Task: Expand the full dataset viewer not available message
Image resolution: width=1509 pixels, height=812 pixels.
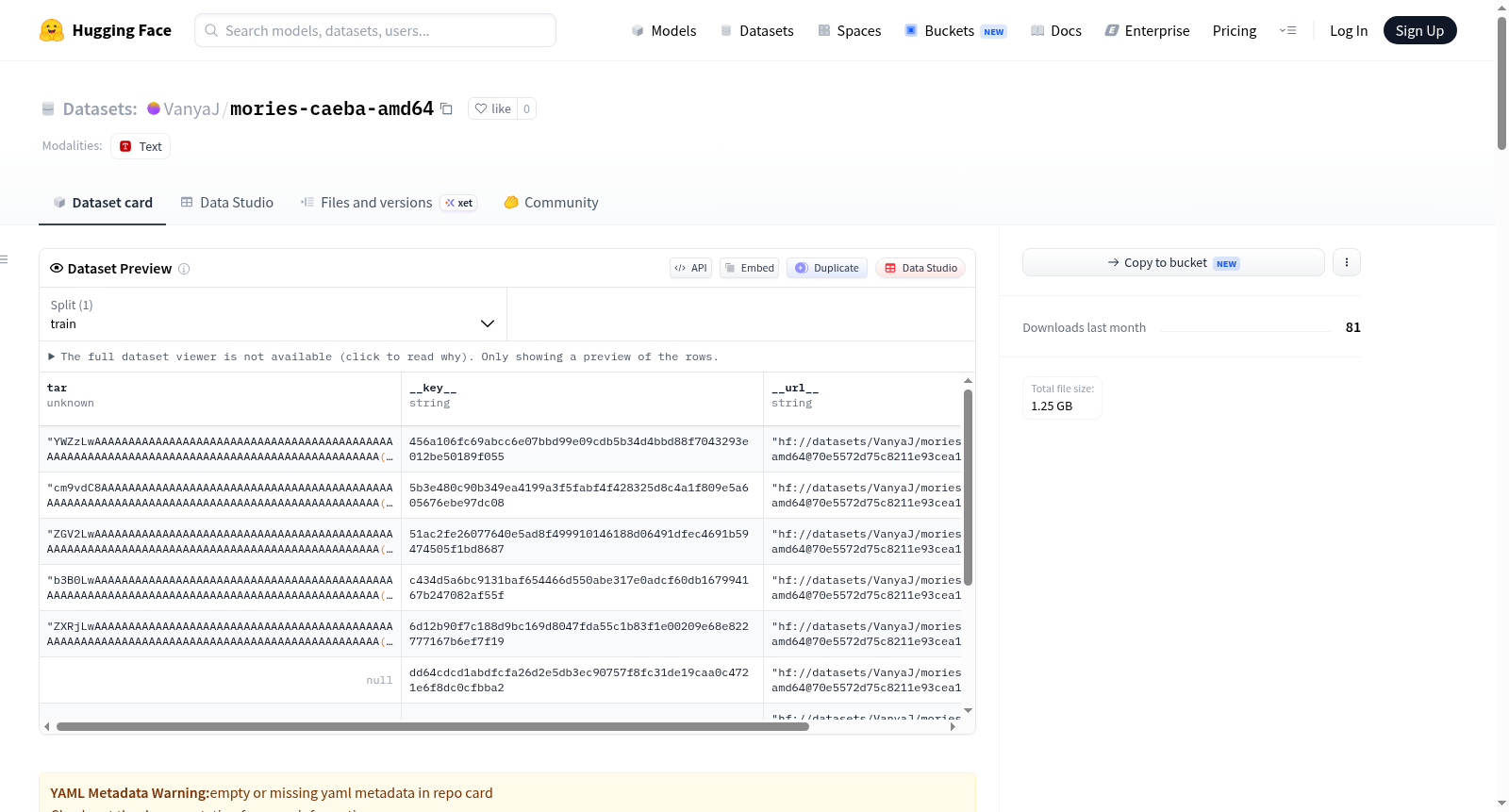Action: pyautogui.click(x=384, y=356)
